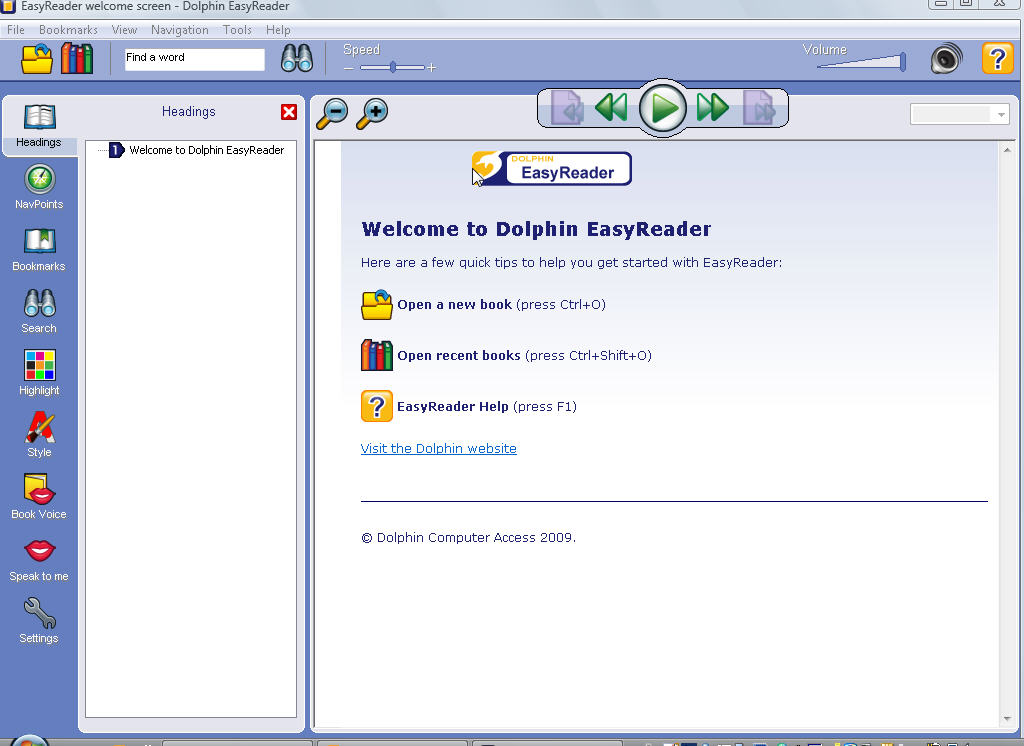Click the EasyReader Help question icon in page
Screen dimensions: 1024x746
click(x=377, y=406)
